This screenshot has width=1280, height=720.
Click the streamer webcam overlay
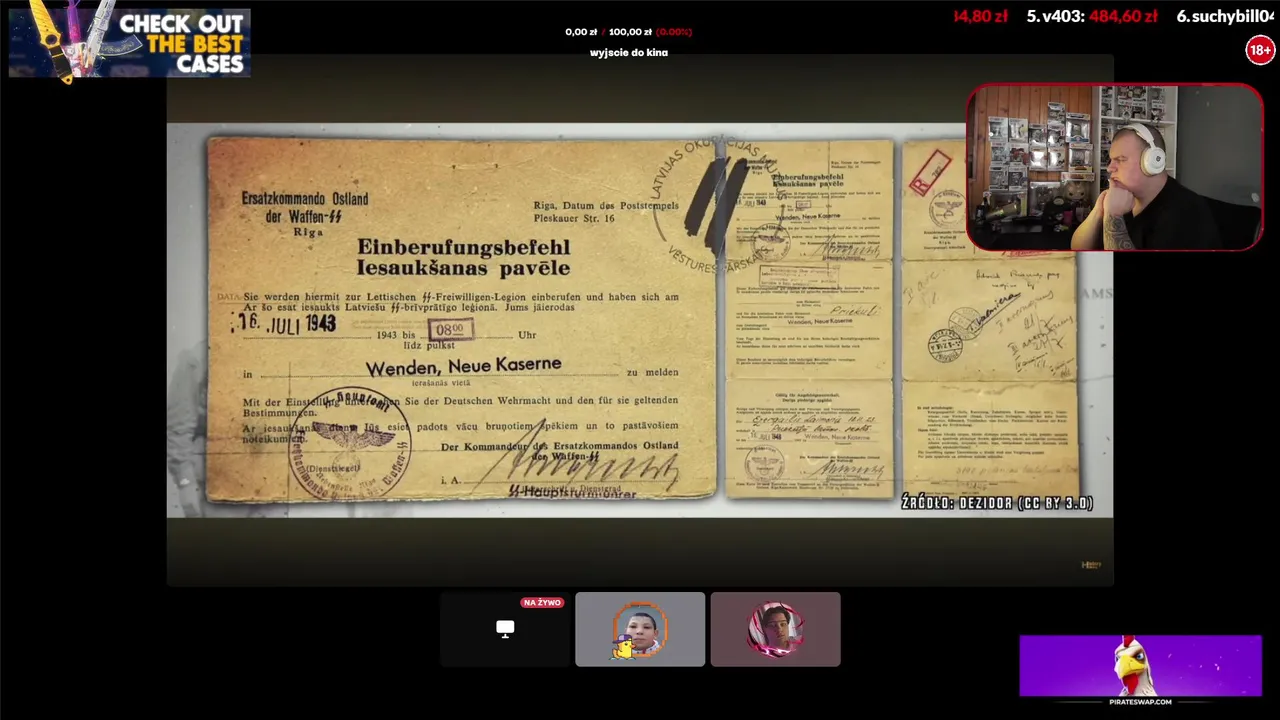pos(1115,167)
